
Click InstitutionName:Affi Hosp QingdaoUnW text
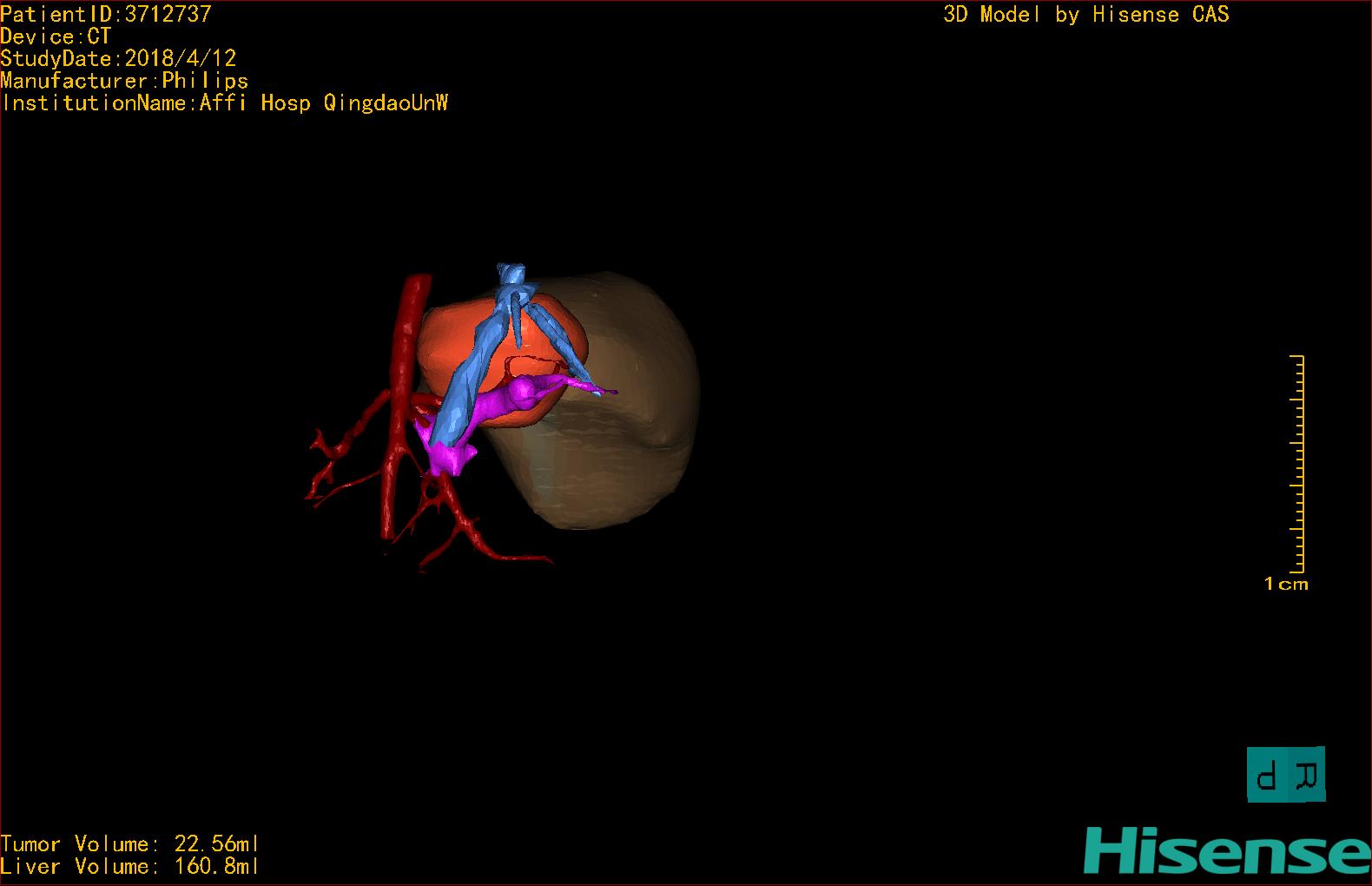coord(225,103)
